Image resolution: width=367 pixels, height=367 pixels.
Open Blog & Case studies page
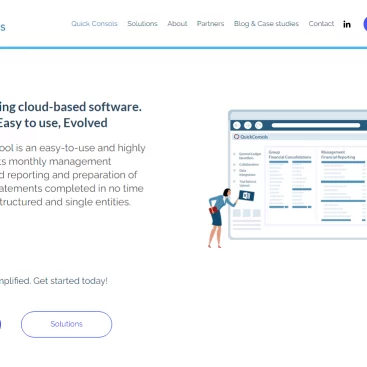(x=266, y=24)
